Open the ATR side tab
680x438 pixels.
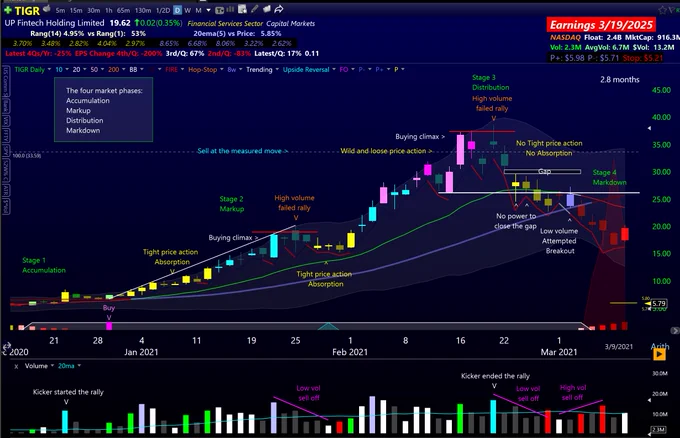click(5, 190)
